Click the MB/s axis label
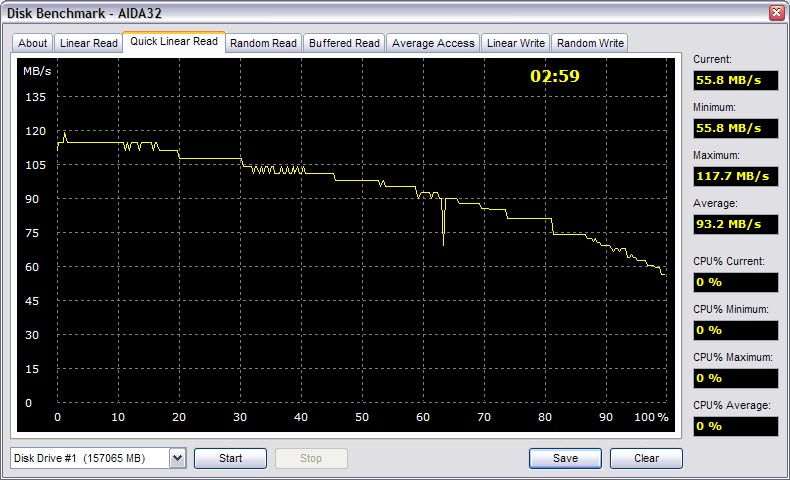 coord(37,72)
